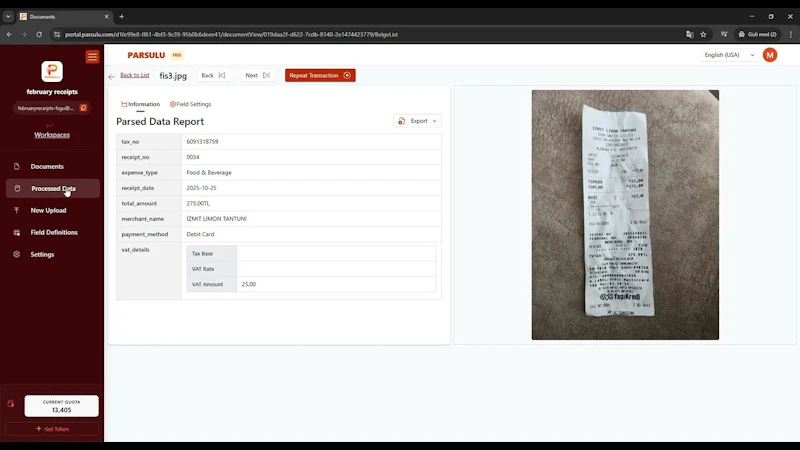Go to Next document

coord(258,75)
